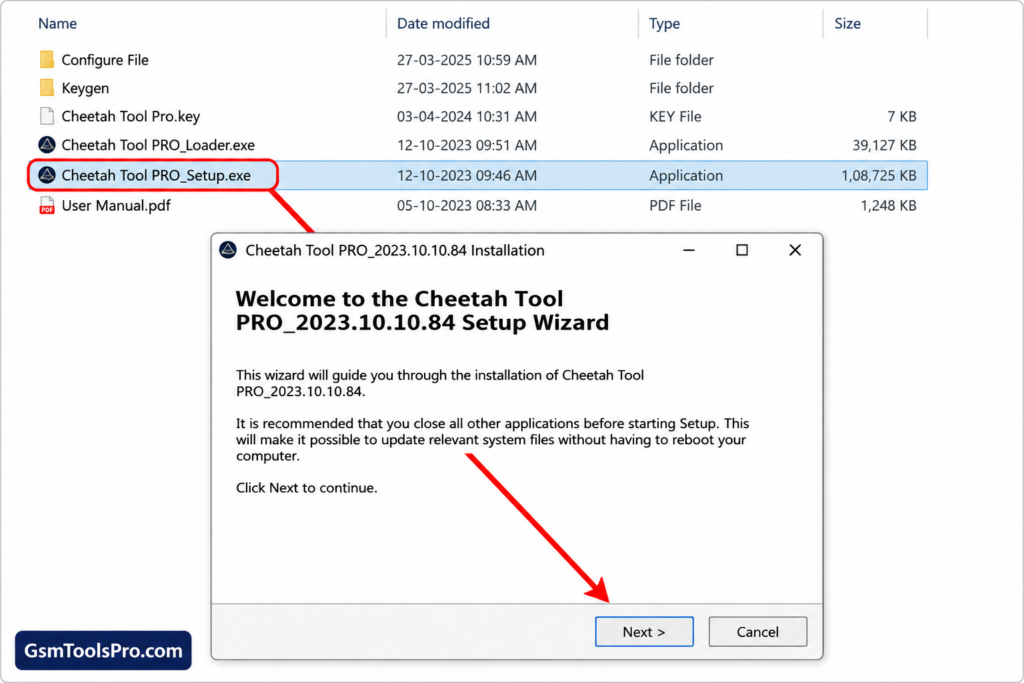
Task: Select Cheetah Tool PRO_Loader.exe file name
Action: (x=158, y=145)
